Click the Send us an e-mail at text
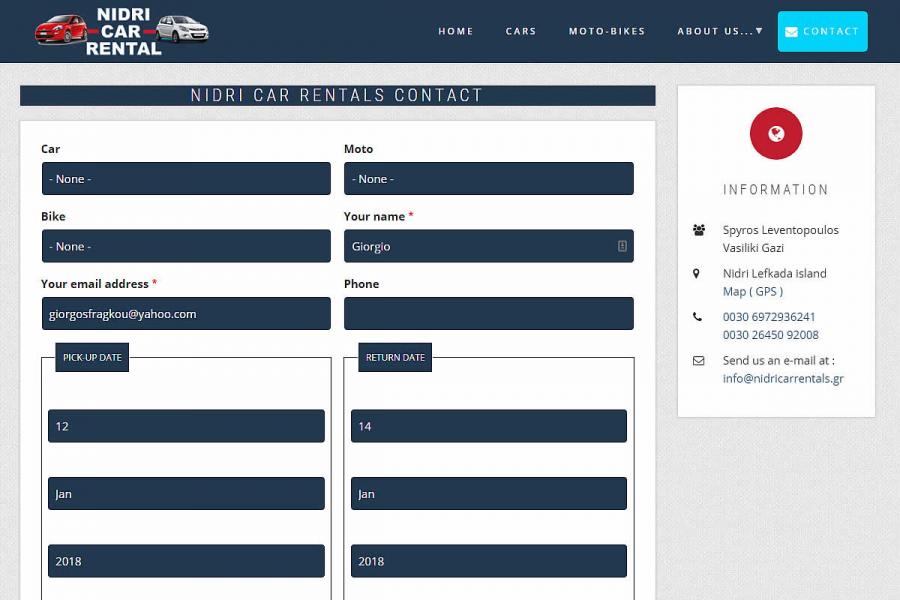Image resolution: width=900 pixels, height=600 pixels. pyautogui.click(x=778, y=361)
